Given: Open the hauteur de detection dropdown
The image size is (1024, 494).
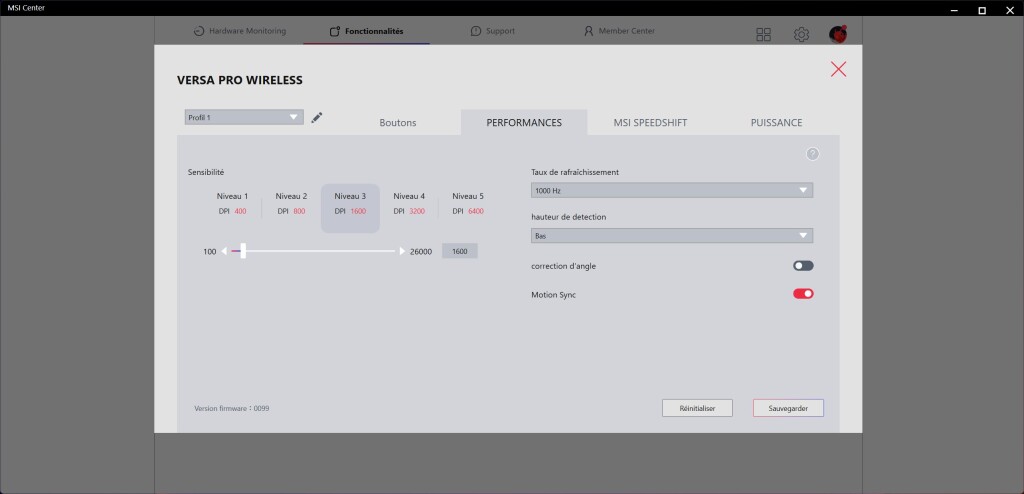Looking at the screenshot, I should tap(671, 236).
